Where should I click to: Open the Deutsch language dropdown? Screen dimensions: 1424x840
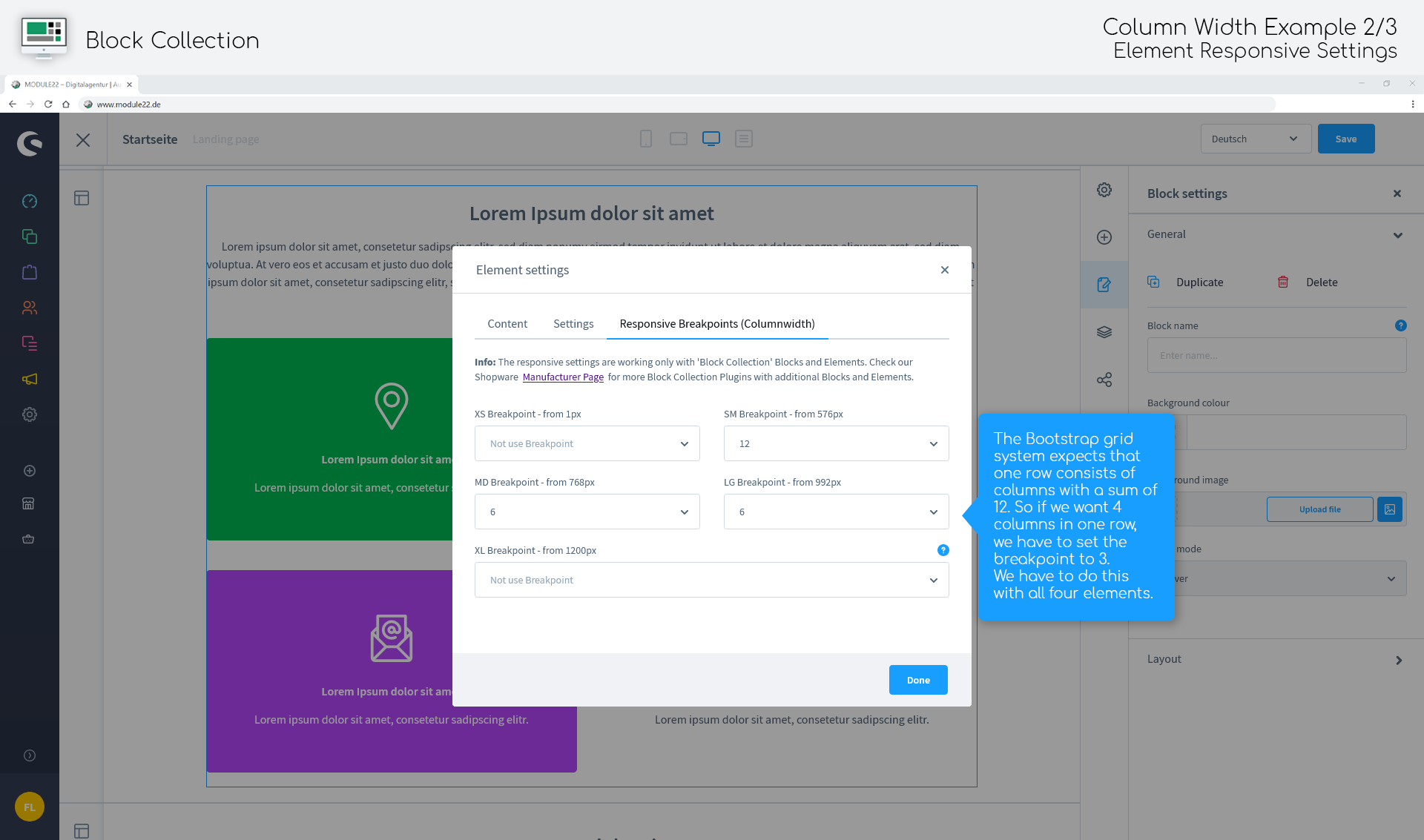point(1256,139)
